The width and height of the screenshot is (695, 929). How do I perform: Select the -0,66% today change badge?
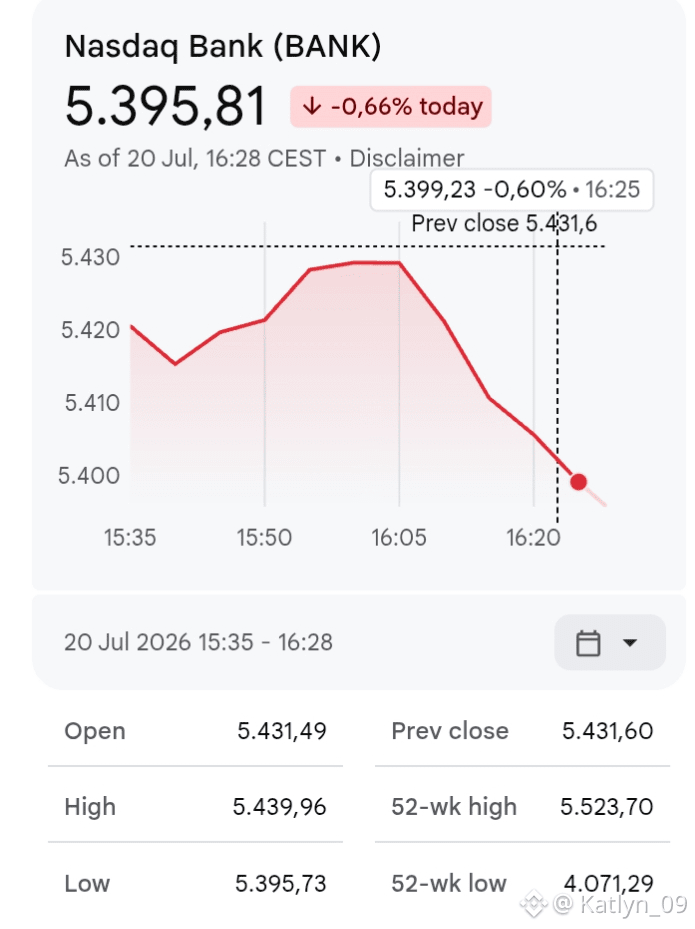pyautogui.click(x=390, y=107)
